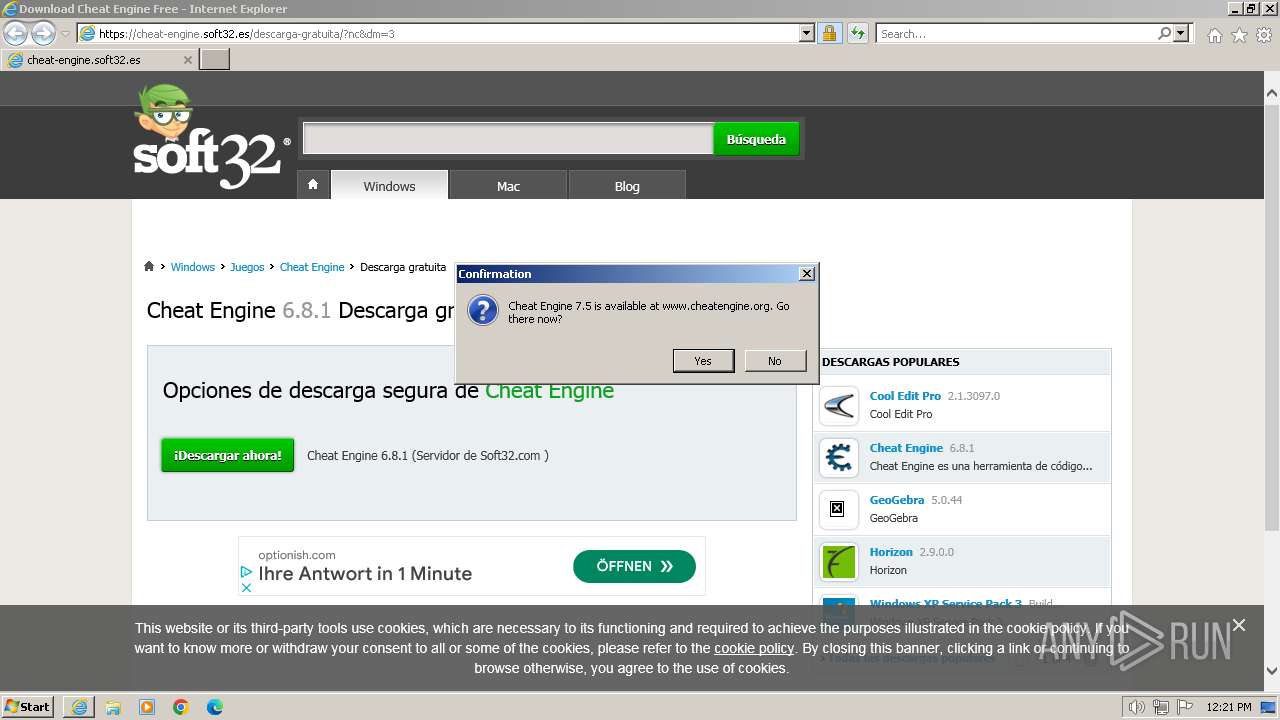The height and width of the screenshot is (720, 1280).
Task: Open the Cool Edit Pro link
Action: coord(905,396)
